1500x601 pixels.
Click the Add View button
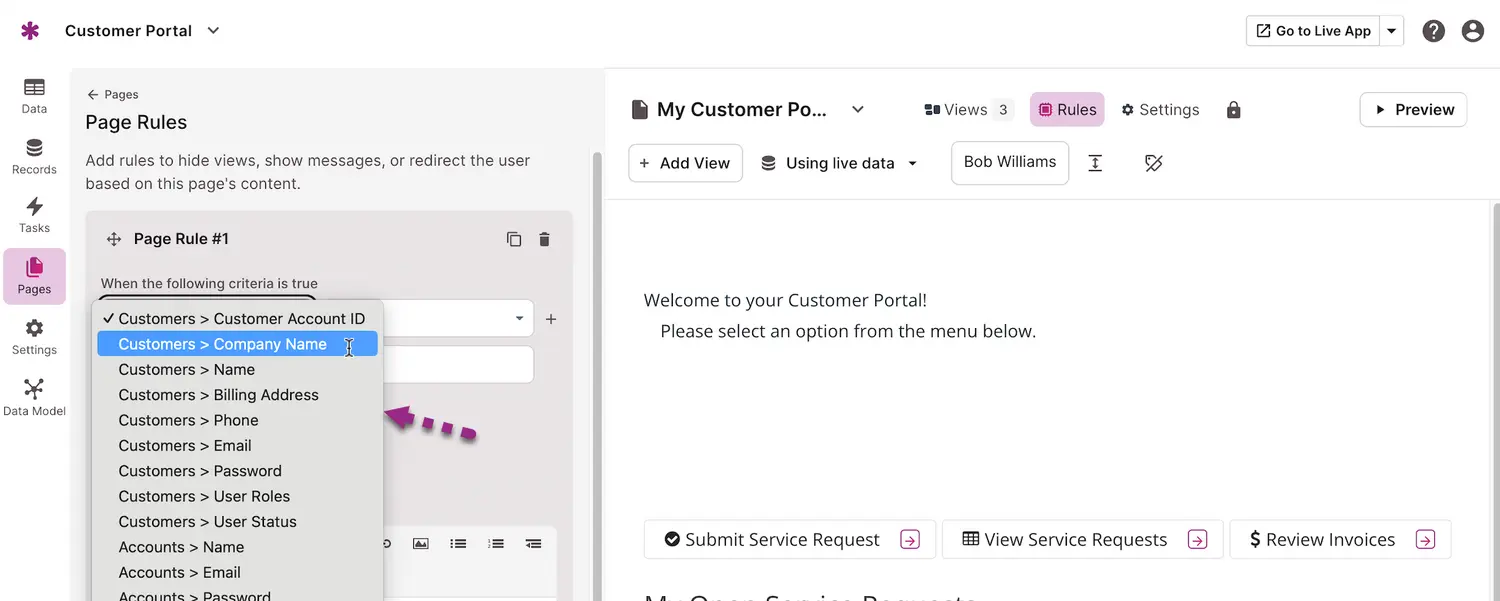coord(685,163)
